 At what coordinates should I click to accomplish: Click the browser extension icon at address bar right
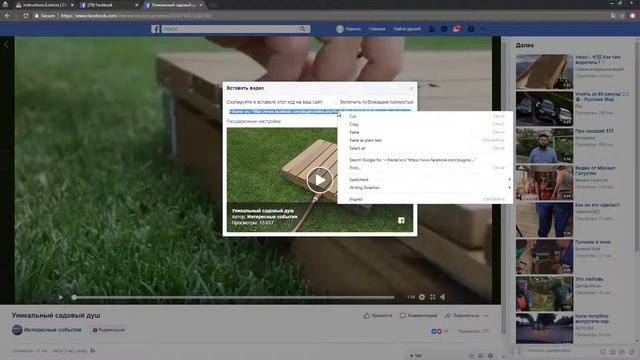pyautogui.click(x=633, y=16)
